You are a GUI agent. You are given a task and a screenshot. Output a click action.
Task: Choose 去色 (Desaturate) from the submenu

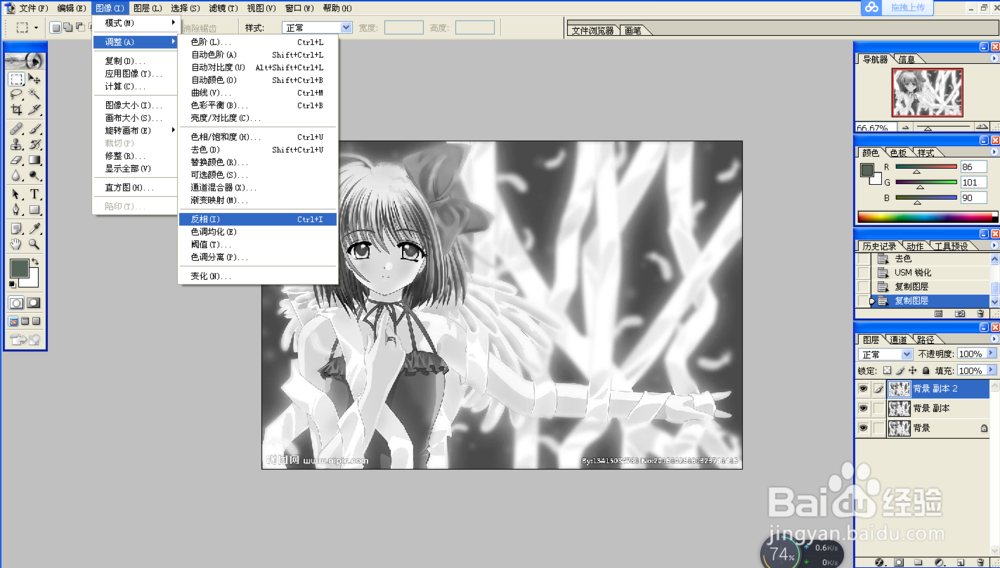[258, 150]
